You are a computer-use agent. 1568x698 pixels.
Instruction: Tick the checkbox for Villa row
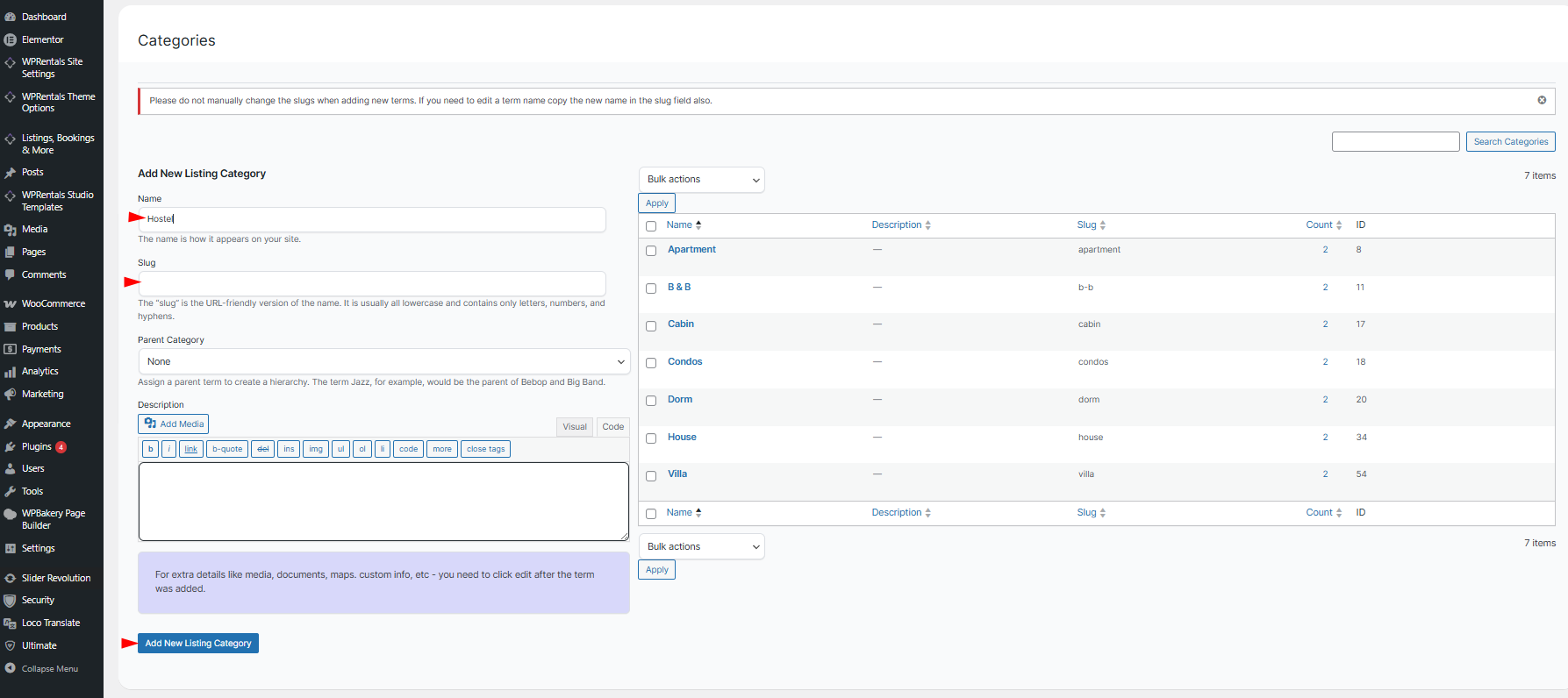coord(651,476)
